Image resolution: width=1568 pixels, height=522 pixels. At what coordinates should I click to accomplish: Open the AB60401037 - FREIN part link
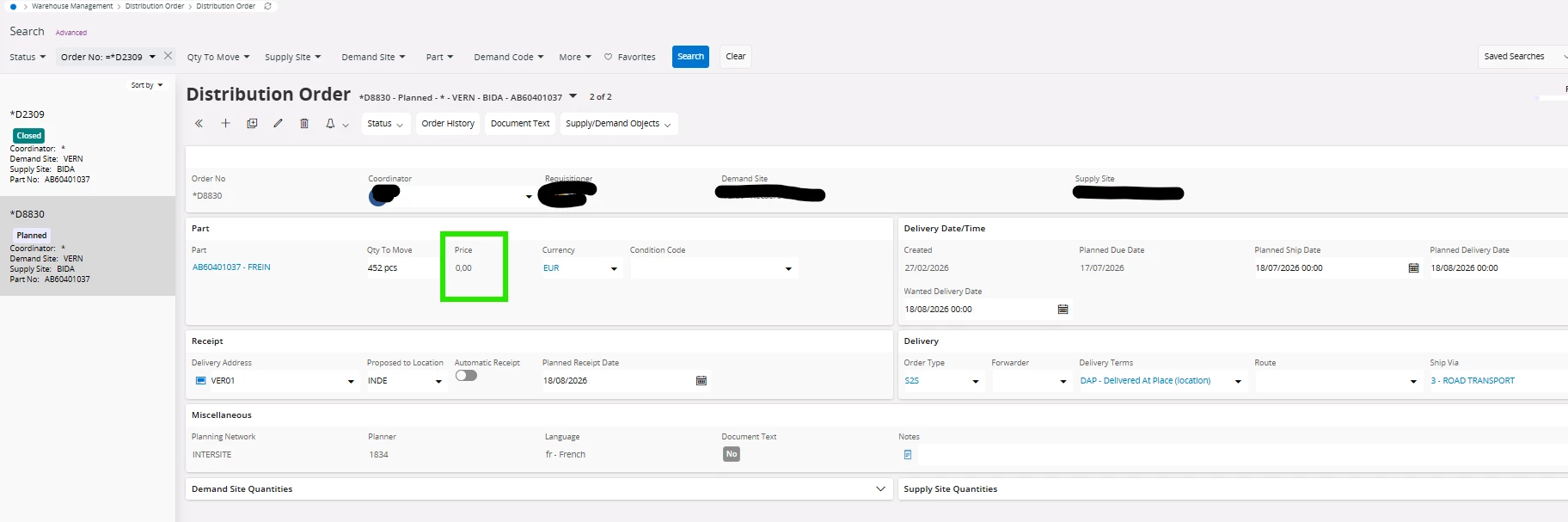pyautogui.click(x=231, y=267)
